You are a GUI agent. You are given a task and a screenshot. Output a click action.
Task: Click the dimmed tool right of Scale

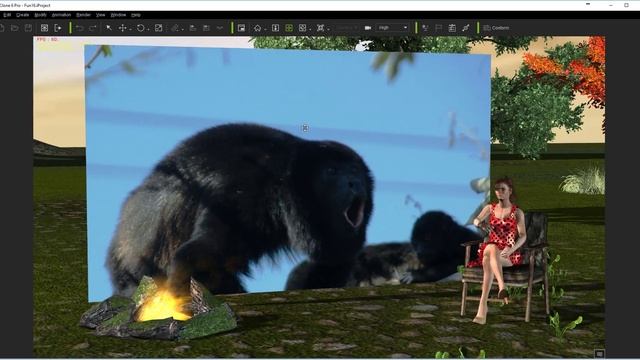[x=175, y=28]
